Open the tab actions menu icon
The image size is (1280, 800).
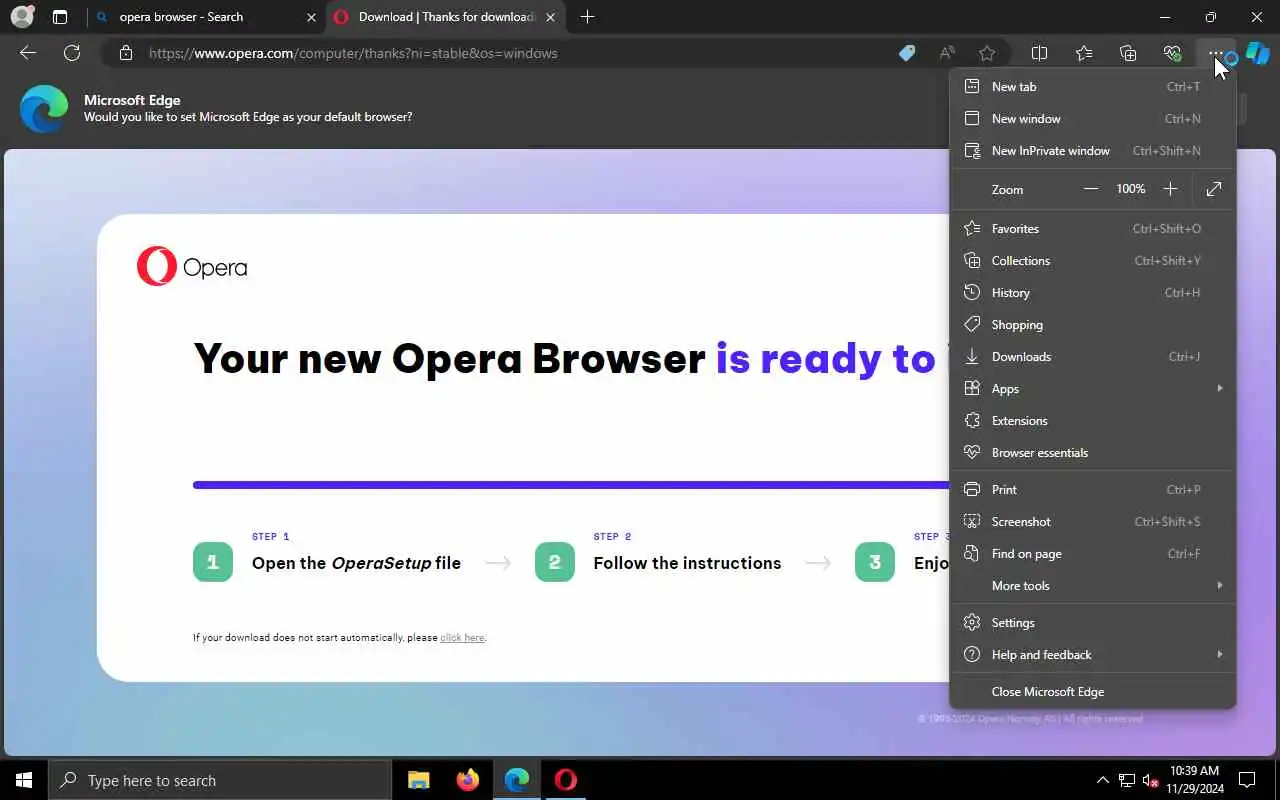pyautogui.click(x=60, y=17)
